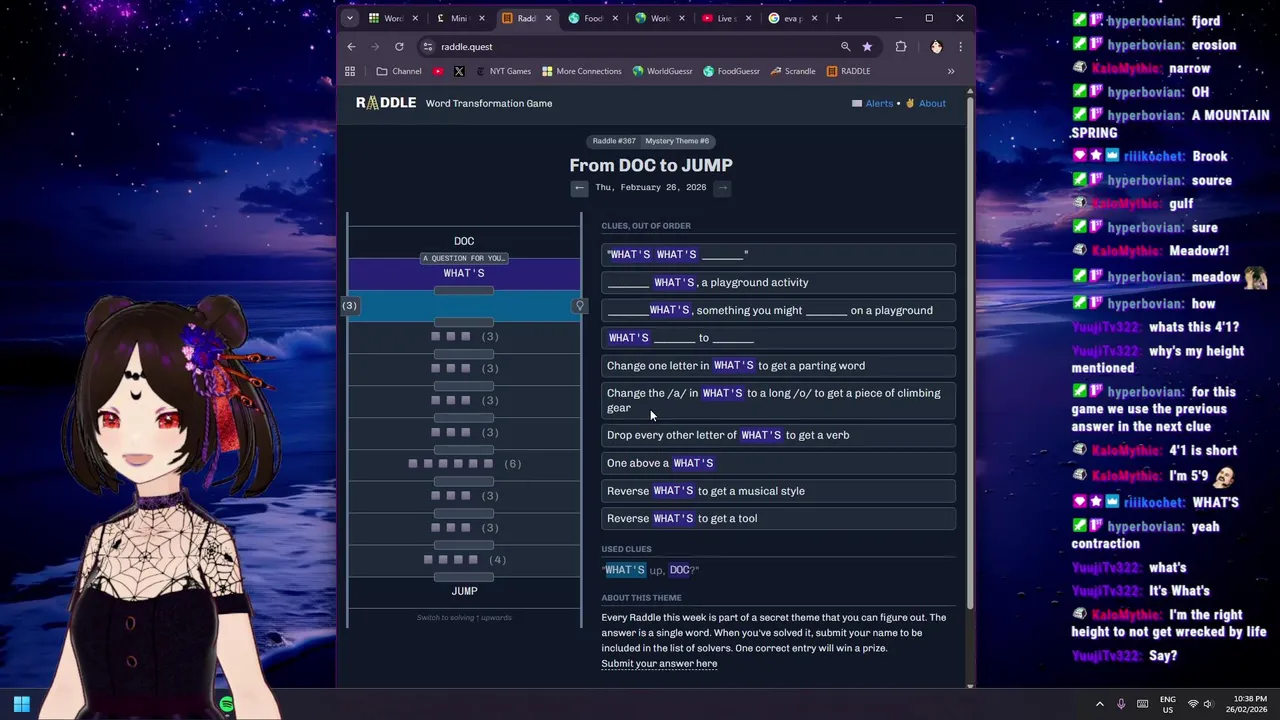
Task: Open the FoodGuessr bookmark
Action: click(731, 71)
